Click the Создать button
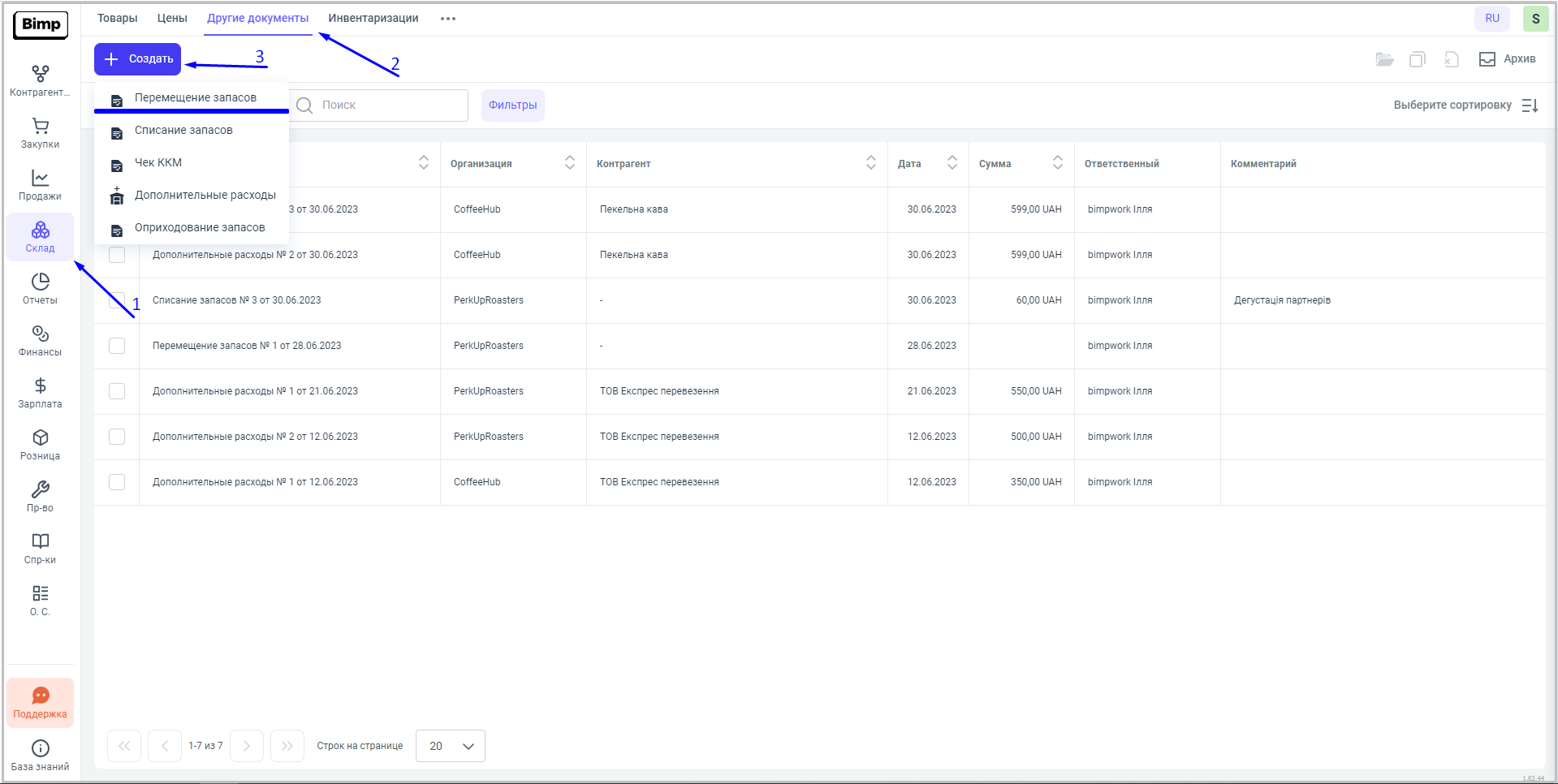Image resolution: width=1558 pixels, height=784 pixels. coord(138,59)
